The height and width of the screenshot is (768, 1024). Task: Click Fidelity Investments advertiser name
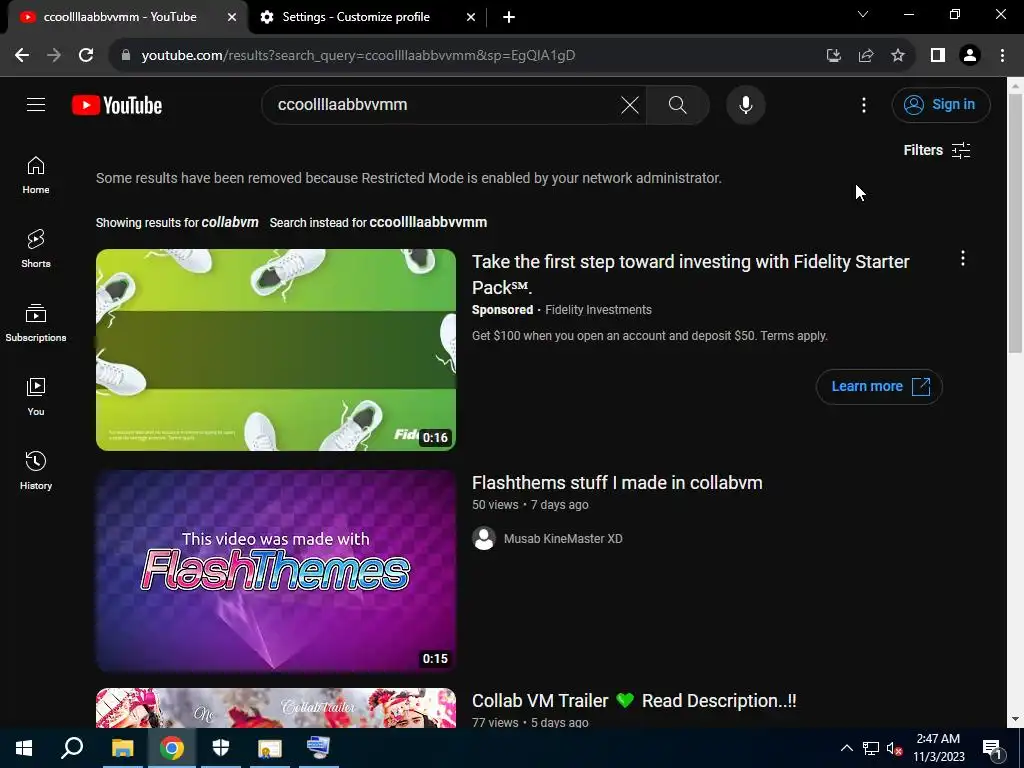[x=598, y=310]
